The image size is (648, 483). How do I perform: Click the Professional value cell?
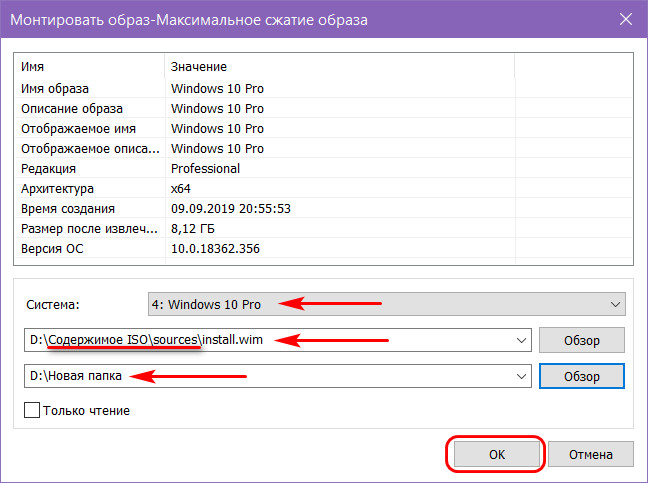[205, 169]
